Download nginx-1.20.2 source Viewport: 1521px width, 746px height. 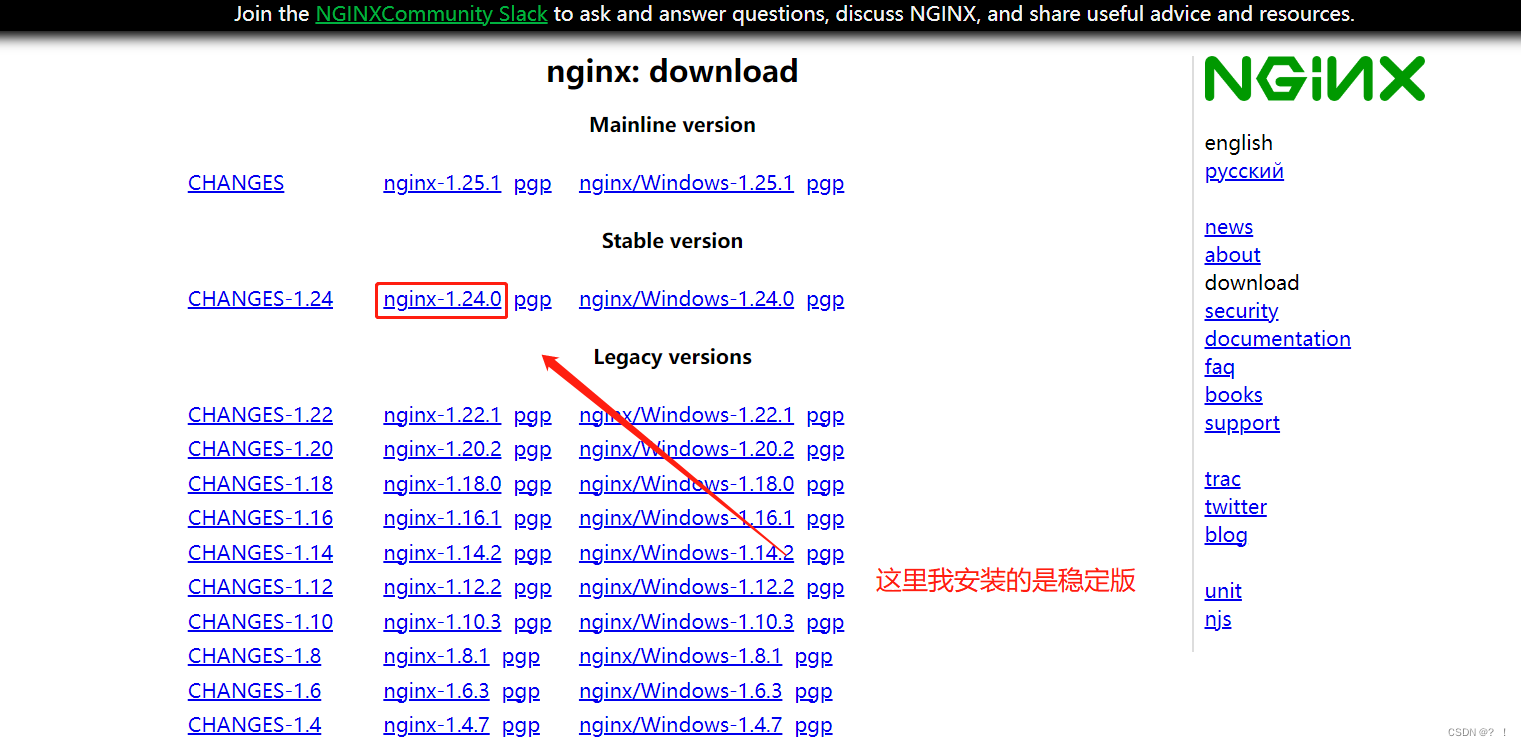click(442, 449)
